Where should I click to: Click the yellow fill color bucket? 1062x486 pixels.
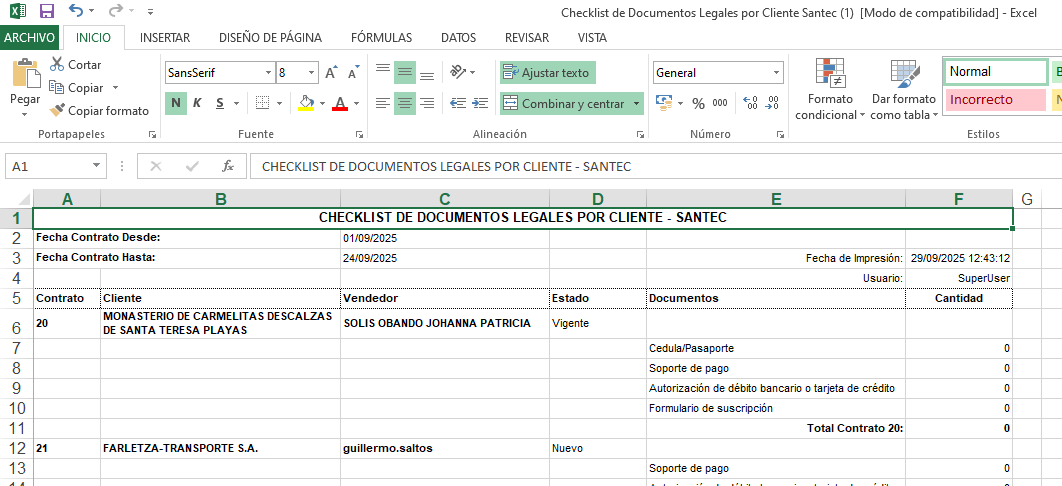[306, 103]
